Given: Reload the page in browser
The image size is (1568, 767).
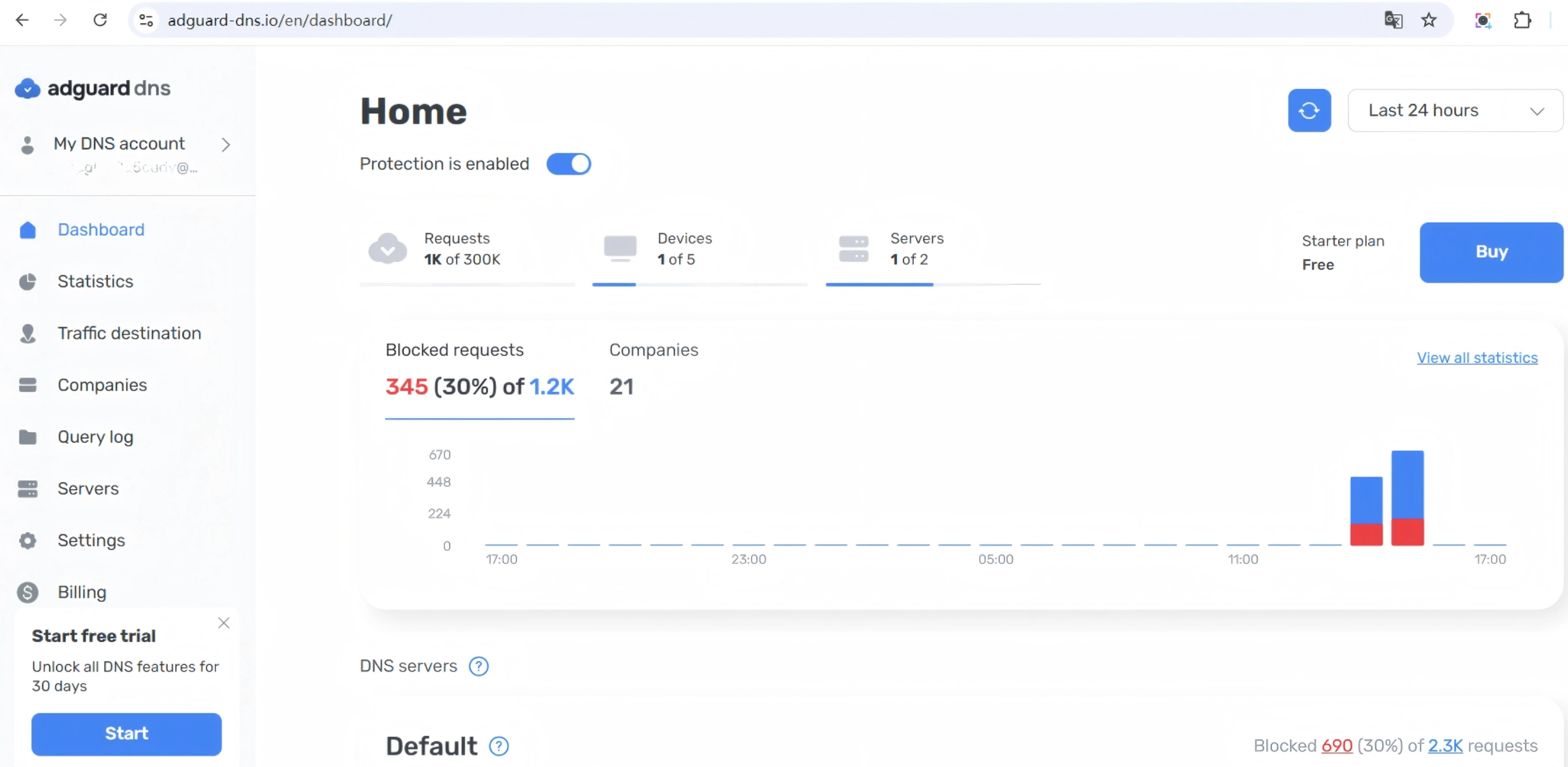Looking at the screenshot, I should (100, 20).
